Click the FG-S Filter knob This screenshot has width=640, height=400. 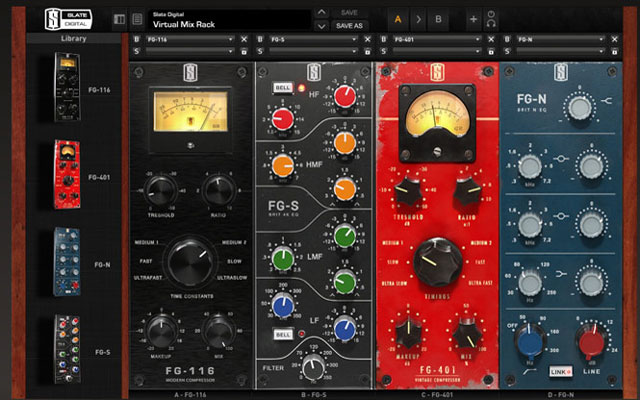click(x=313, y=366)
